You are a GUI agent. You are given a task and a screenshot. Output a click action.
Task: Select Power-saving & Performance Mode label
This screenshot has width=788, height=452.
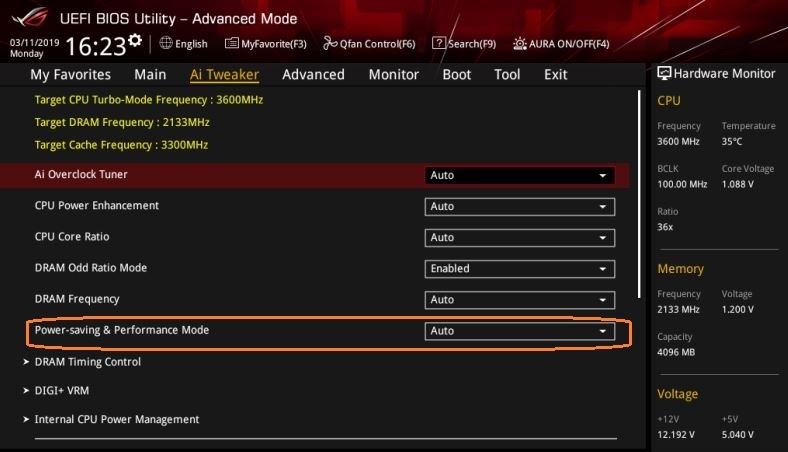[122, 330]
